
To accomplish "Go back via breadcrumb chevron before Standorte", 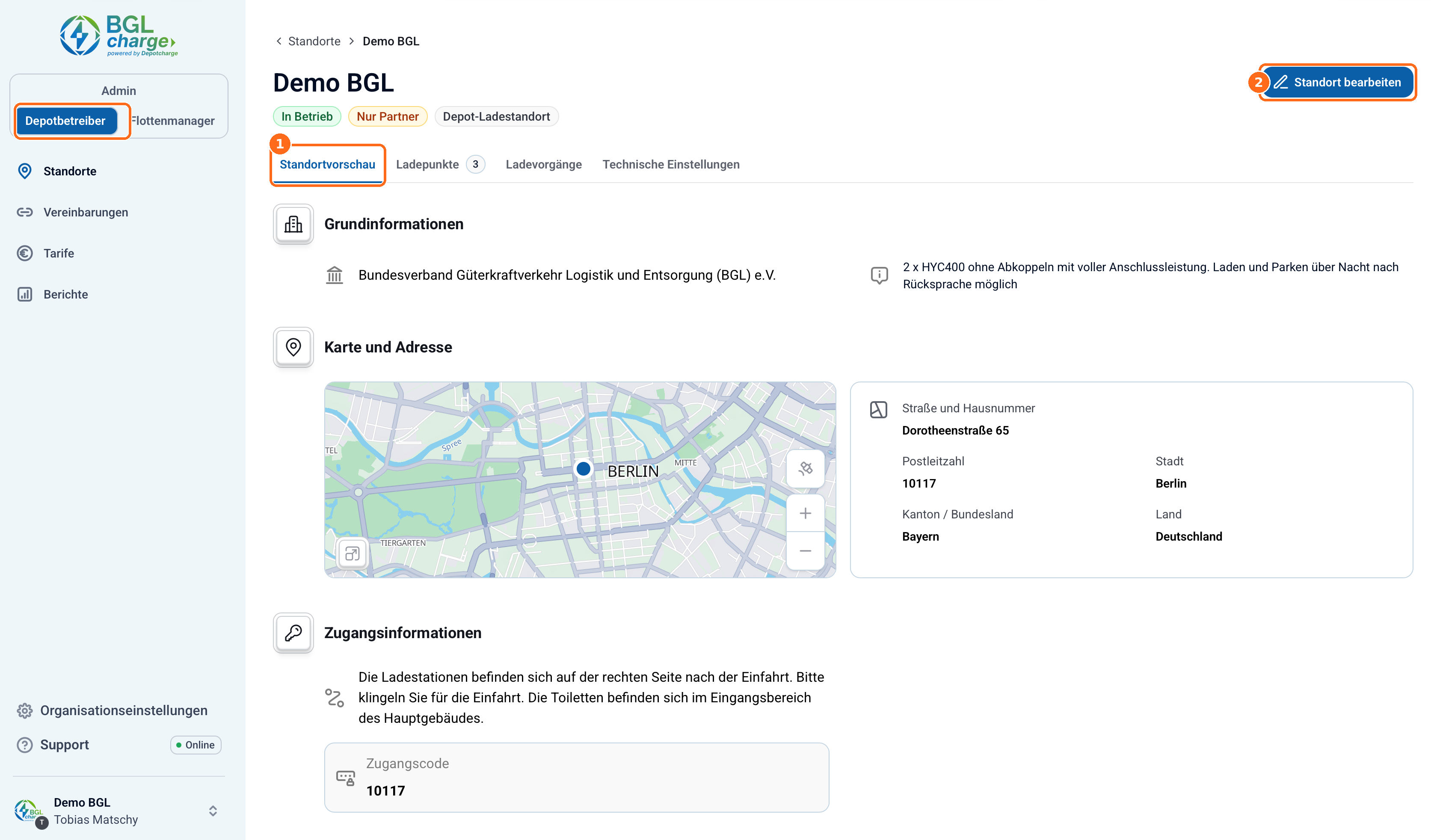I will [279, 41].
